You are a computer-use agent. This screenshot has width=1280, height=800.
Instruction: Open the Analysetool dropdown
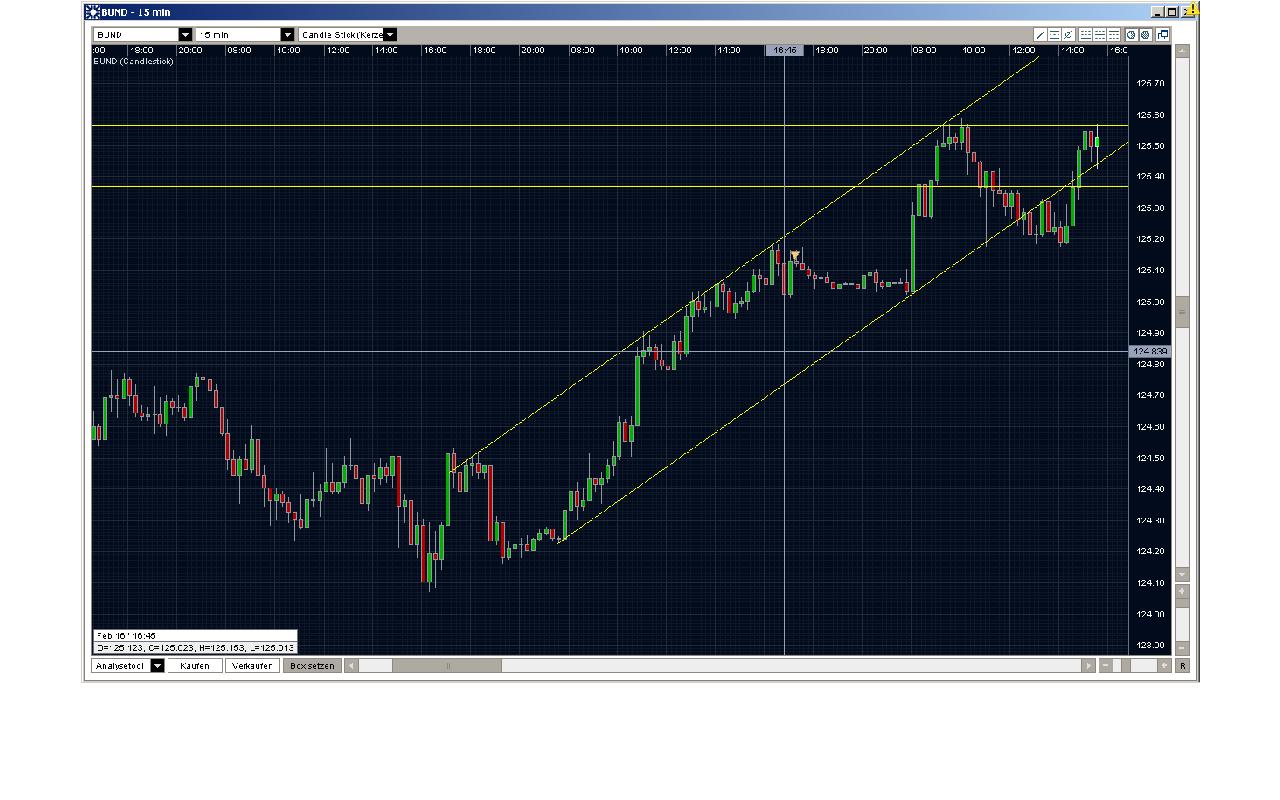(x=157, y=665)
